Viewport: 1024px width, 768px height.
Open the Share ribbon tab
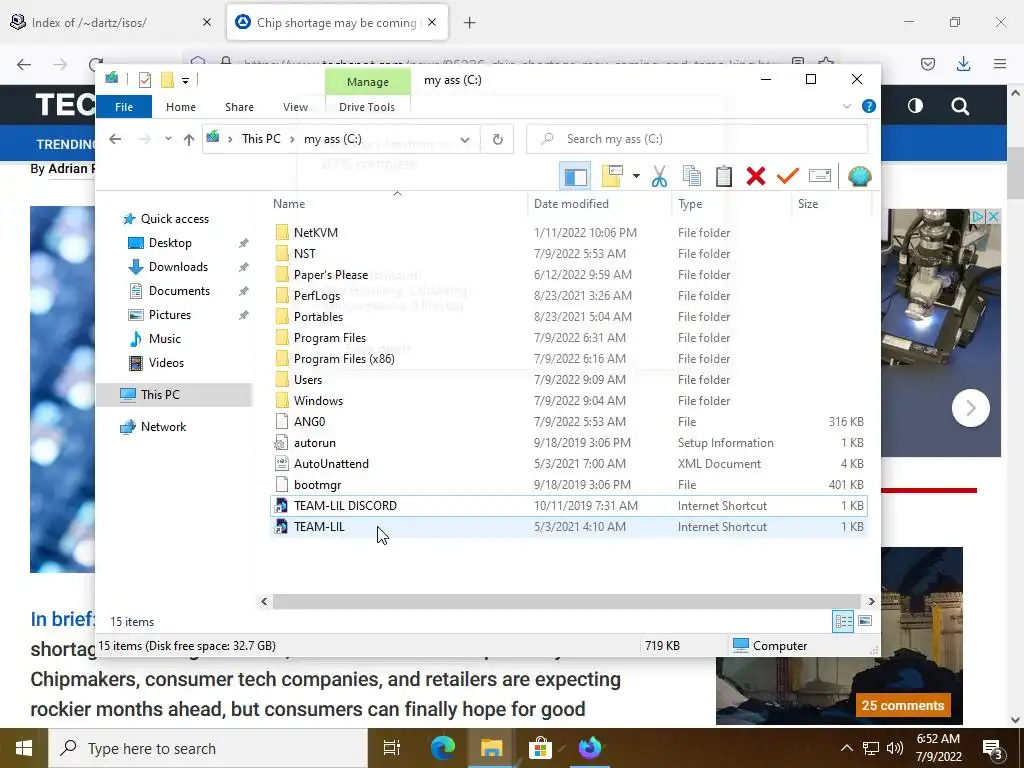point(240,106)
